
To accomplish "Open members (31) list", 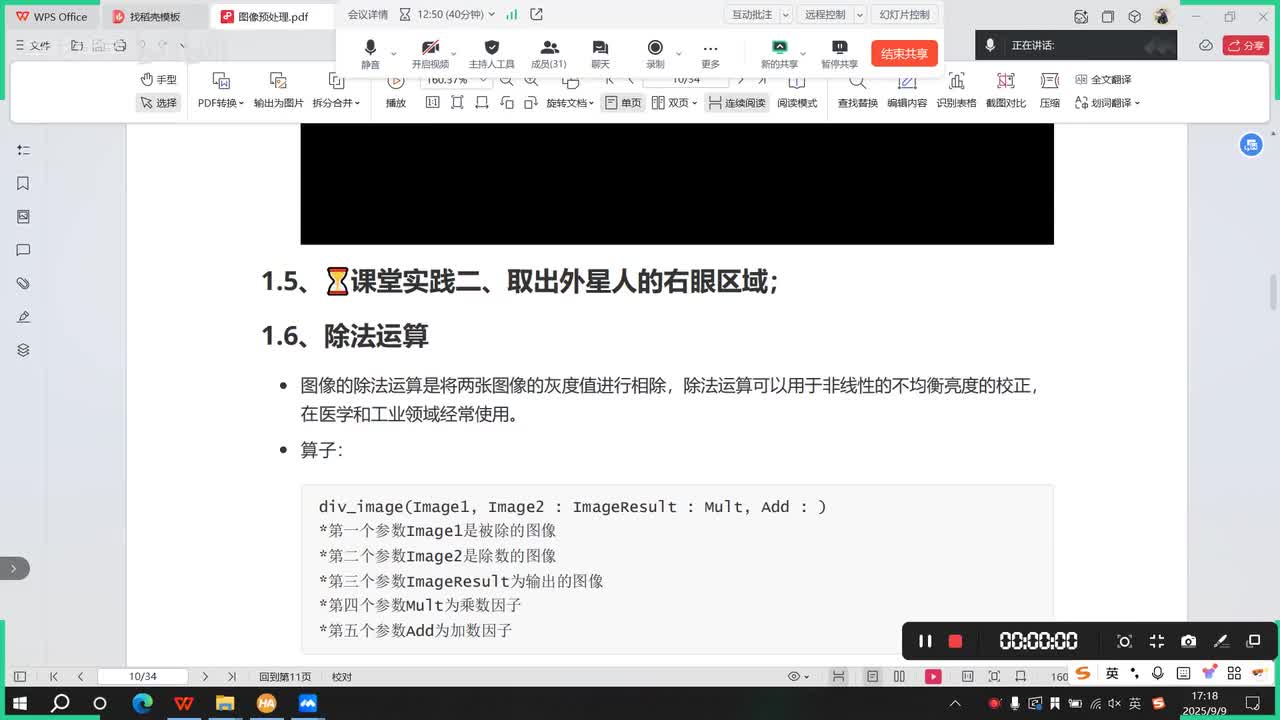I will tap(548, 54).
